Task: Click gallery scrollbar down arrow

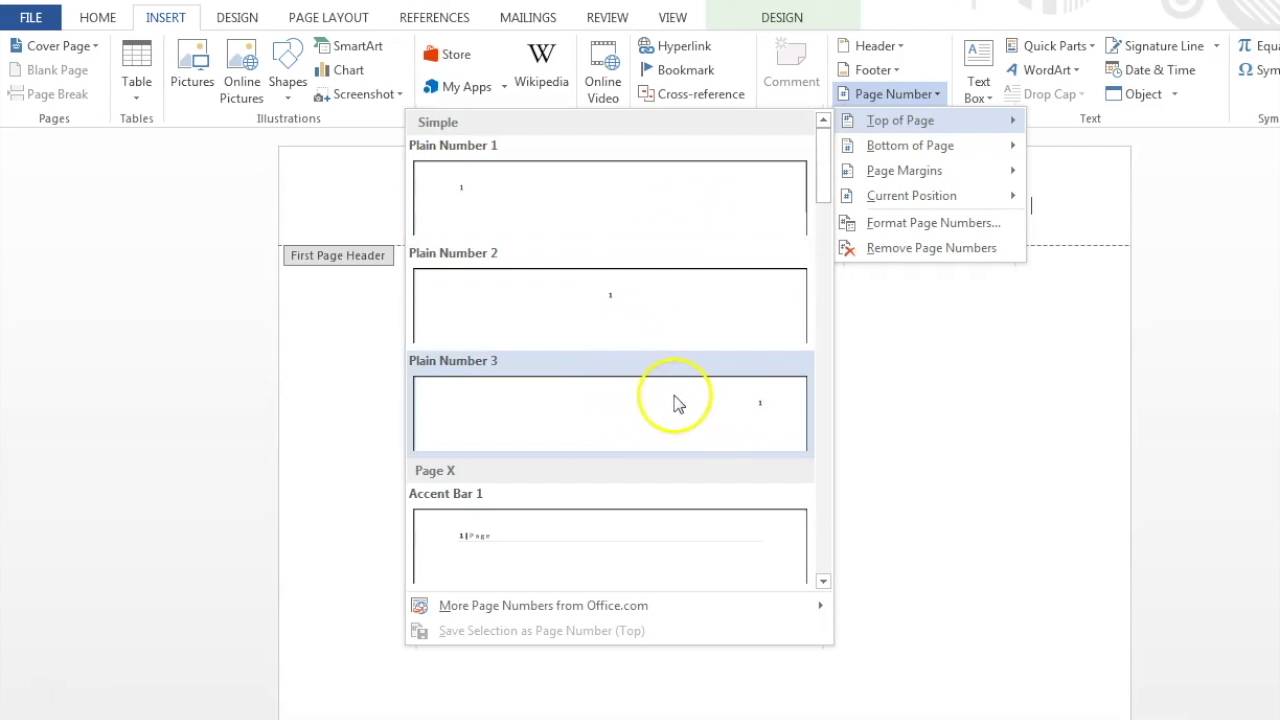Action: pyautogui.click(x=823, y=581)
